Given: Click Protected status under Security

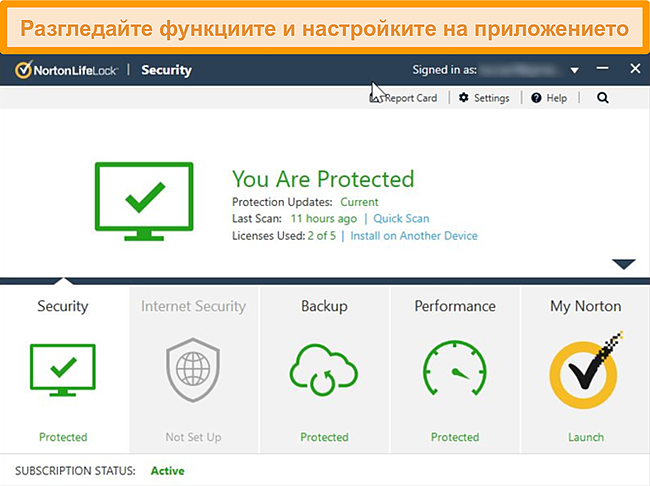Looking at the screenshot, I should click(x=63, y=437).
